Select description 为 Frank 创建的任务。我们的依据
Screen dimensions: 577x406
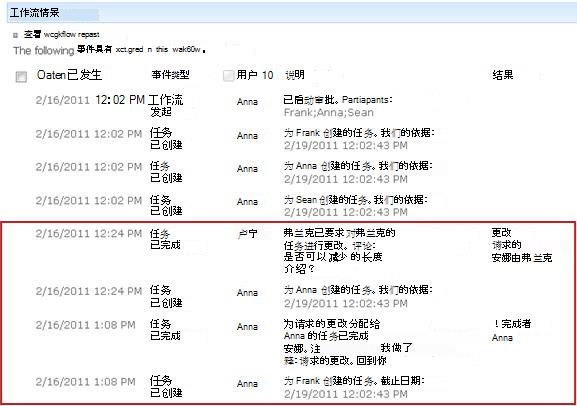[x=359, y=139]
